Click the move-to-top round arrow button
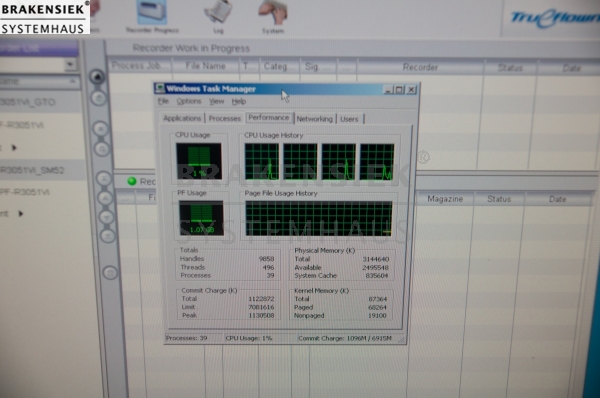 103,179
